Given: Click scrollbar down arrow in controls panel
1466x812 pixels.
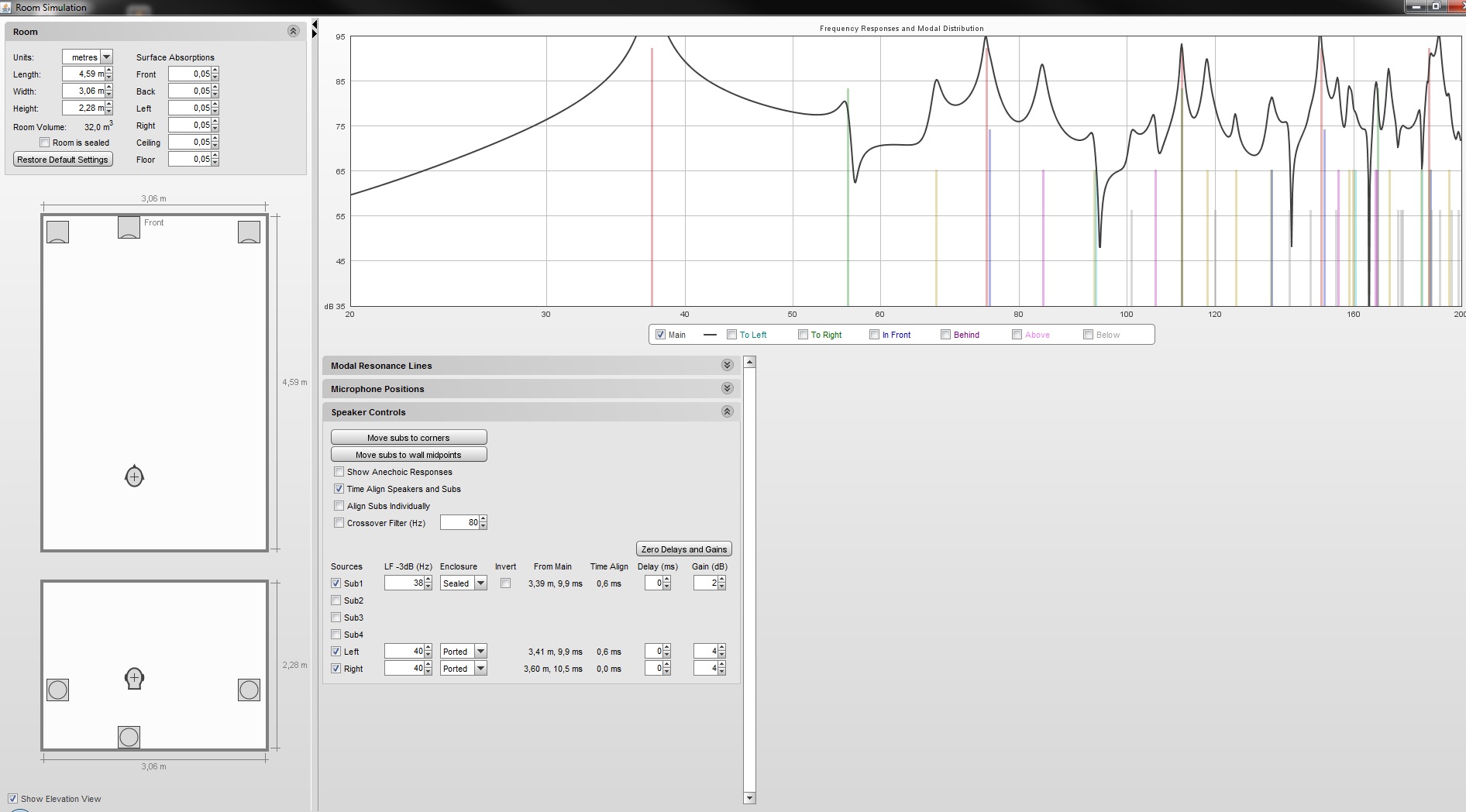Looking at the screenshot, I should 749,798.
